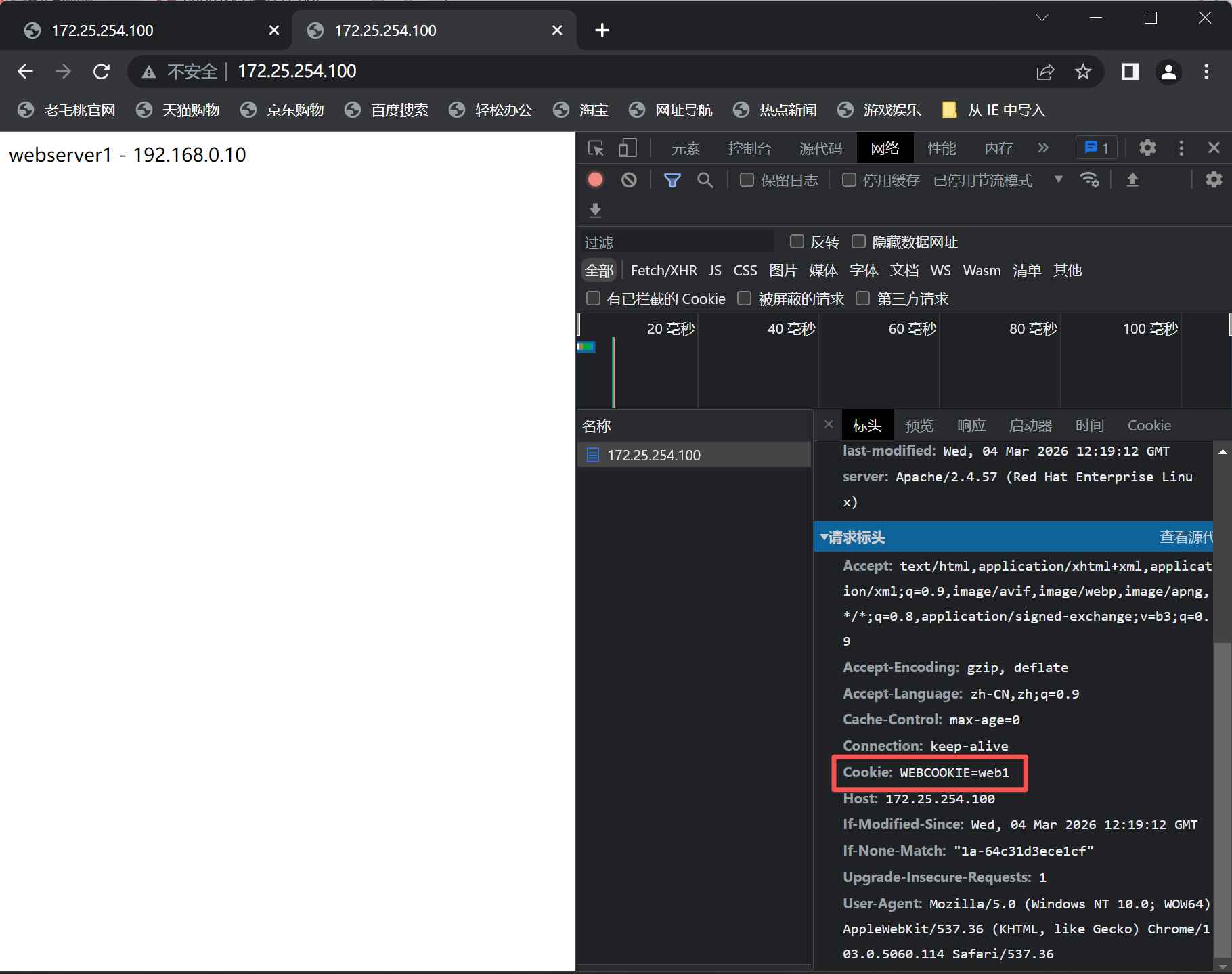Click the 过滤 filter input field
The height and width of the screenshot is (974, 1232).
678,242
